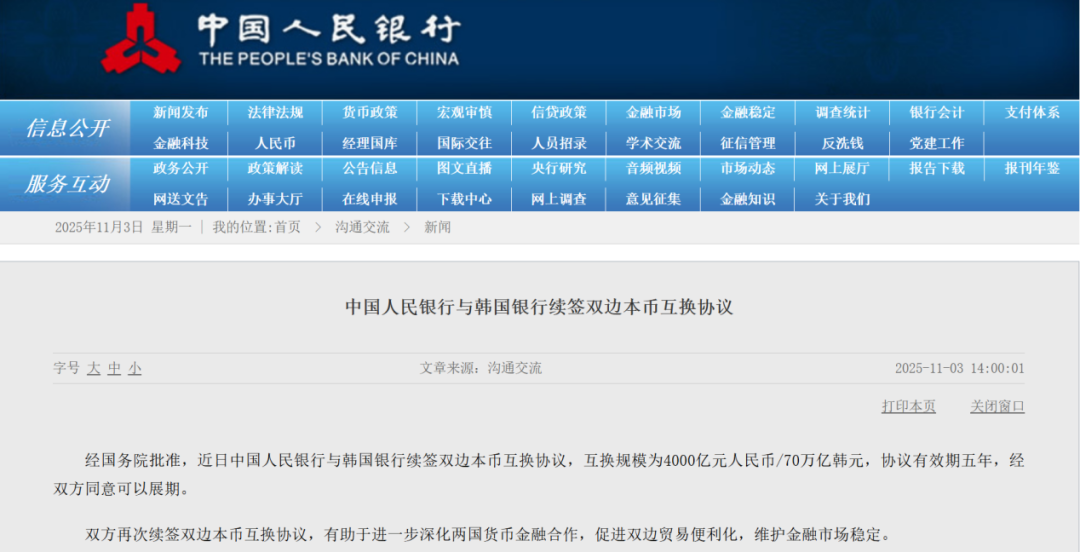Open the 报刊年鉴 menu item
This screenshot has width=1080, height=552.
pos(1032,168)
